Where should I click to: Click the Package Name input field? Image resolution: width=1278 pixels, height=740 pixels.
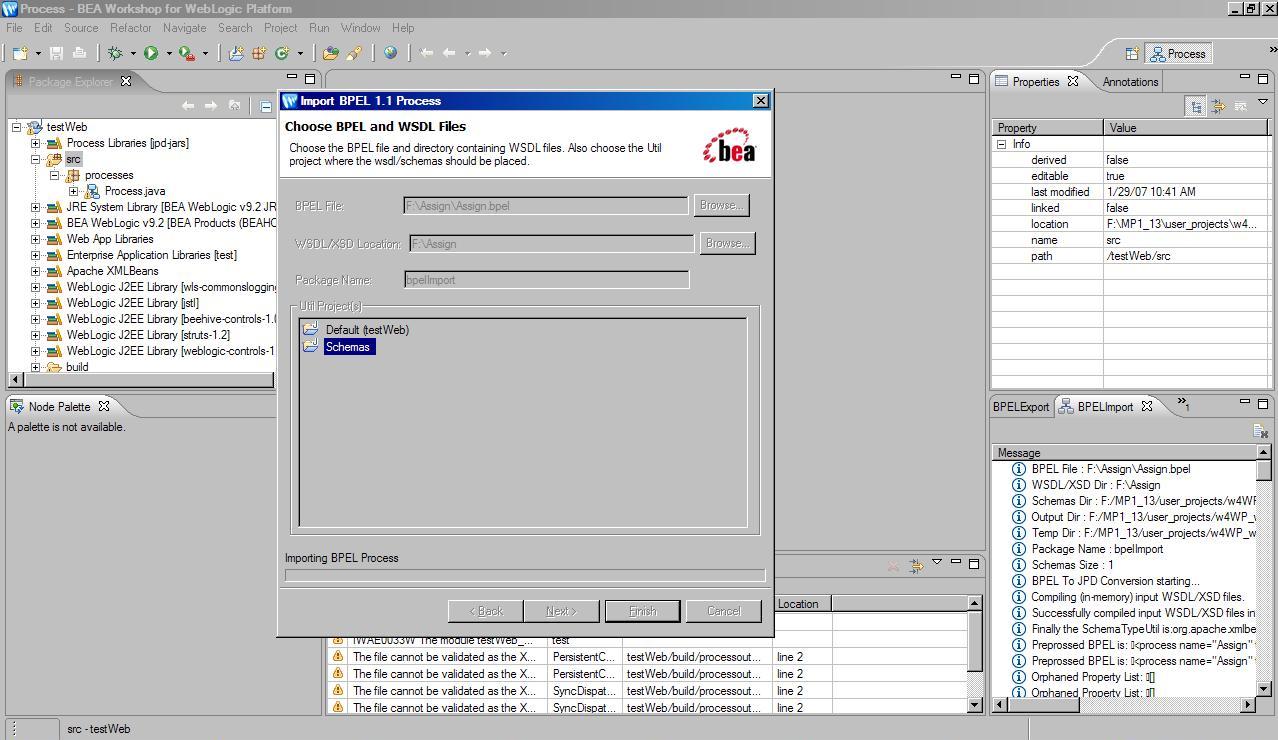point(546,280)
